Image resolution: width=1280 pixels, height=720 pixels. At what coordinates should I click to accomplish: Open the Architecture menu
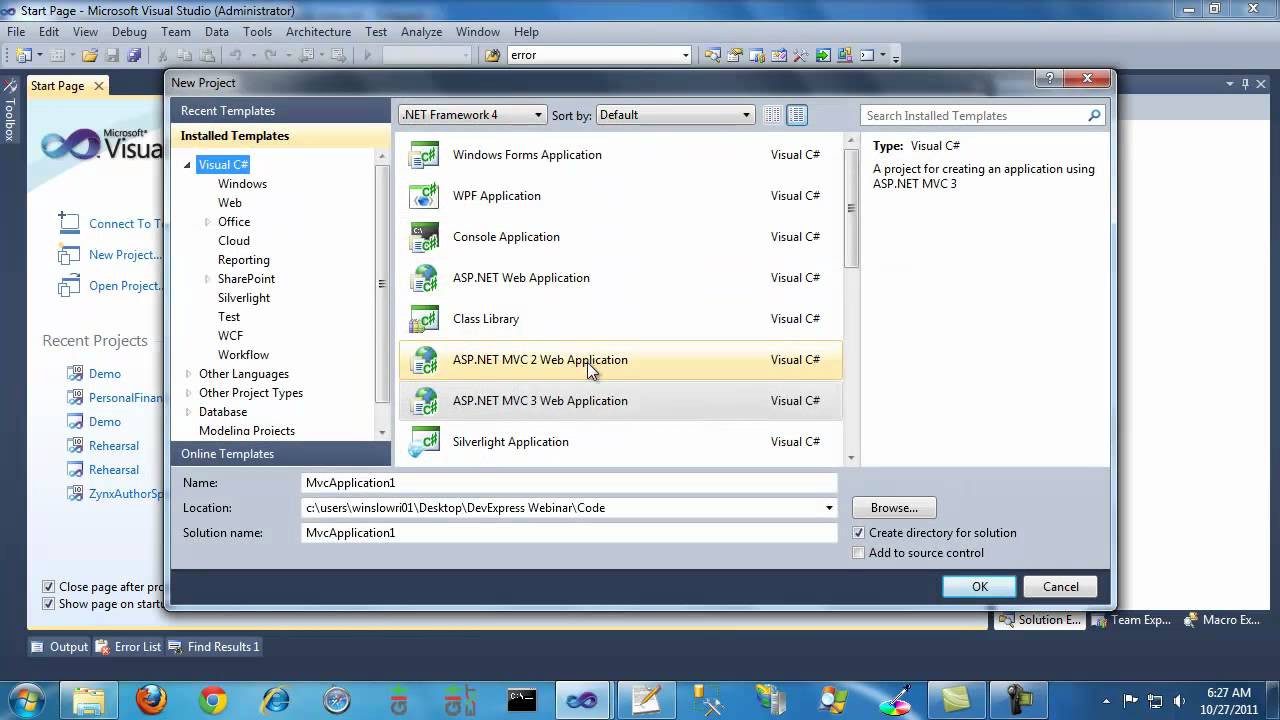pos(318,32)
